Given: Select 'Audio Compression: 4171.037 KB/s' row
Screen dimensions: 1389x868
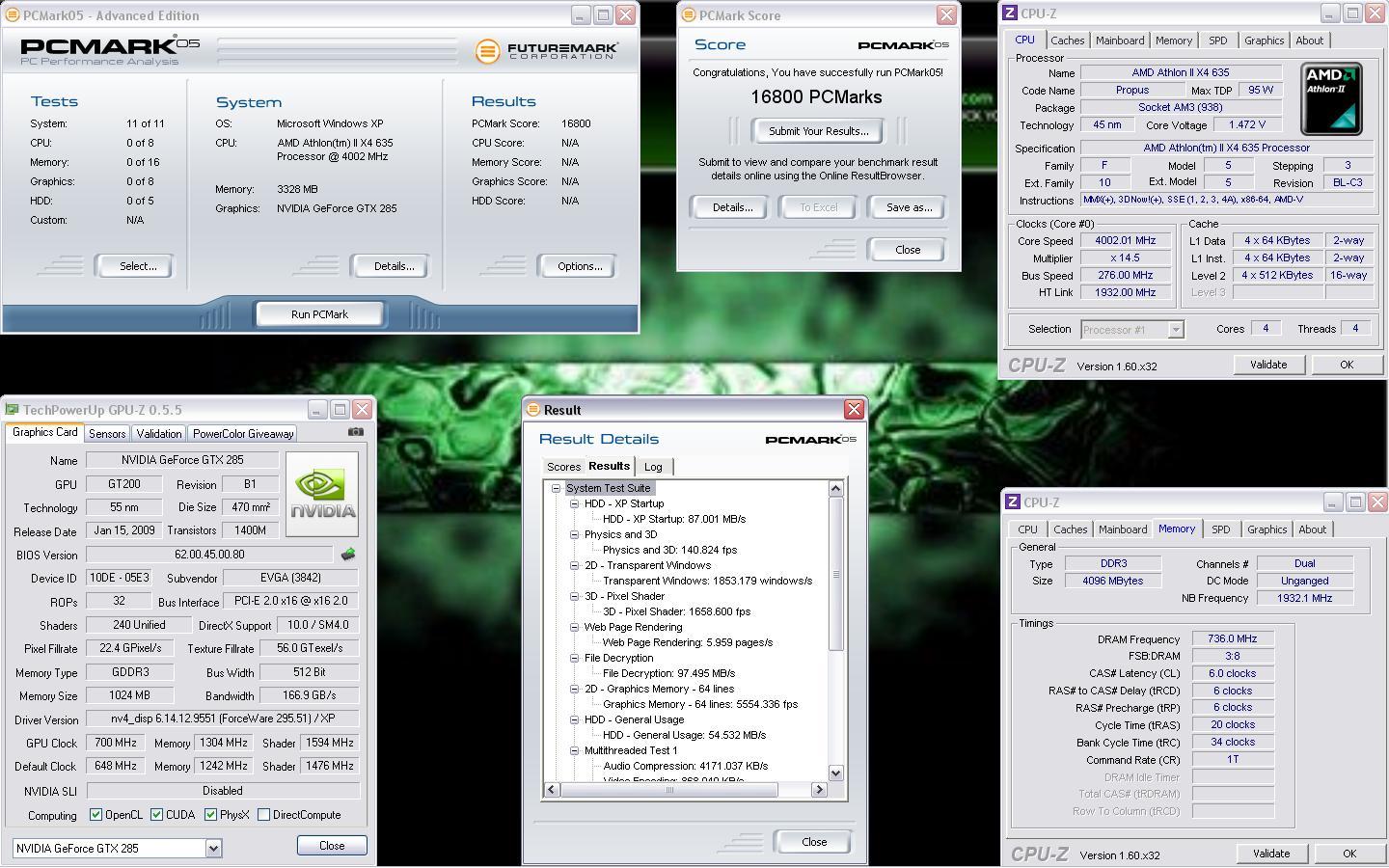Looking at the screenshot, I should (x=685, y=766).
